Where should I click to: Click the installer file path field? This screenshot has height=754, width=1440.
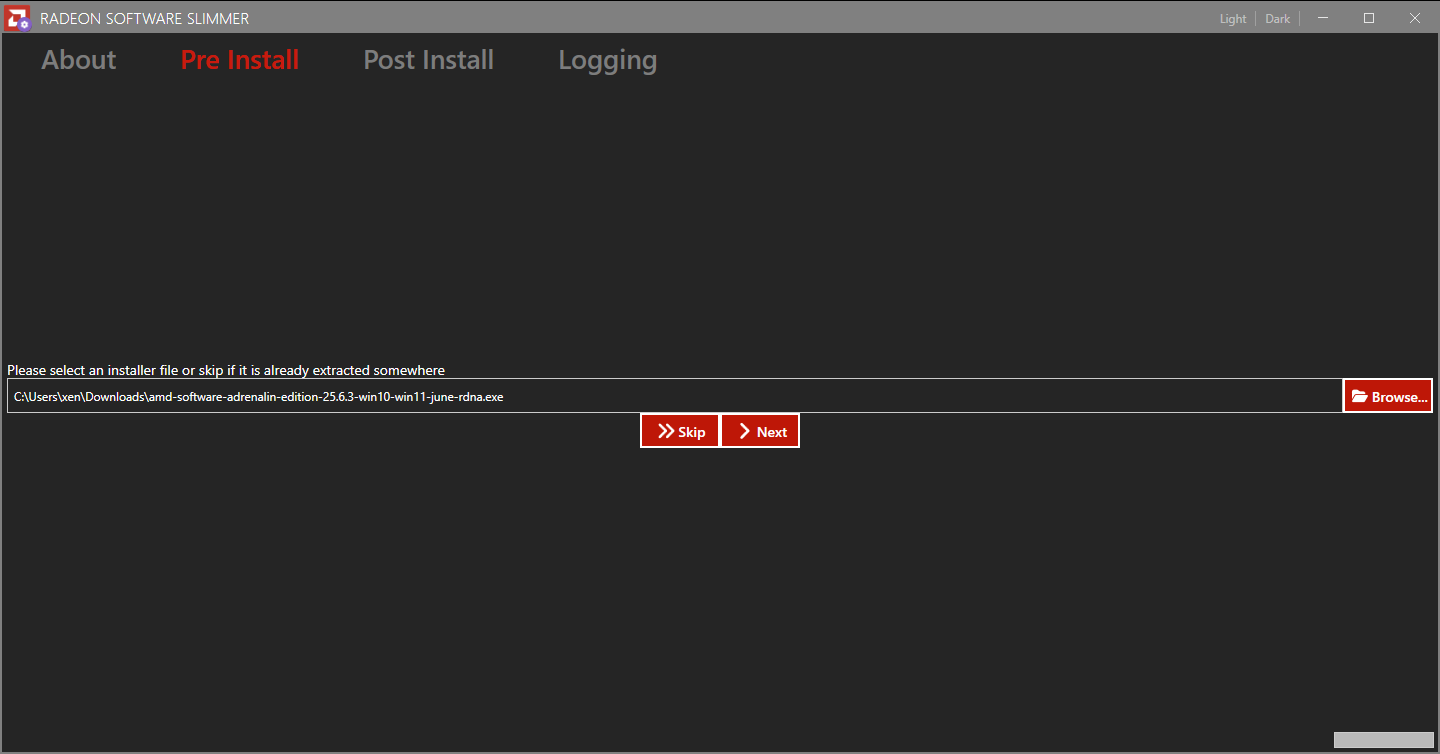[x=674, y=396]
